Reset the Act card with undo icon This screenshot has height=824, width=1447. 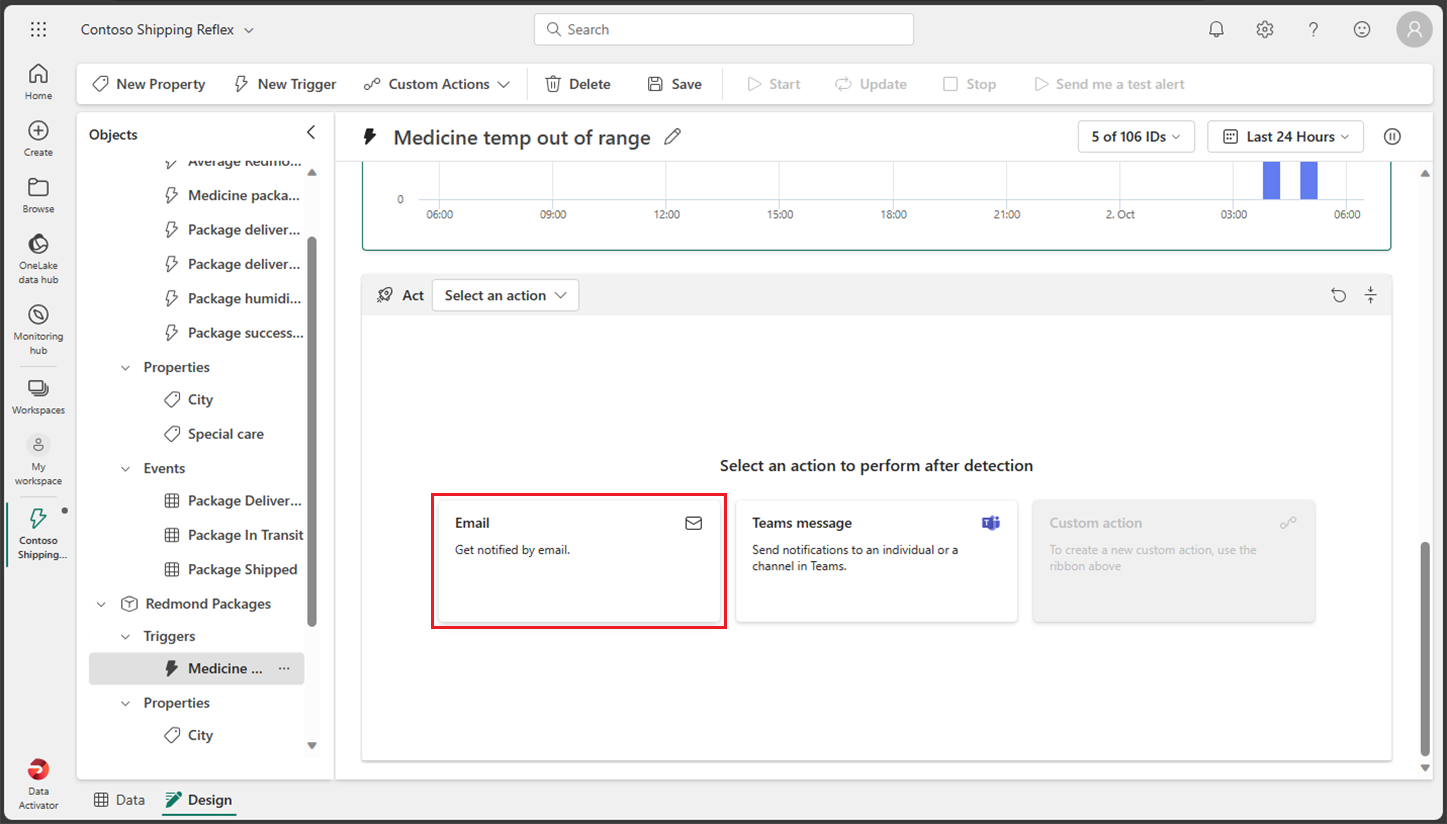[1339, 295]
